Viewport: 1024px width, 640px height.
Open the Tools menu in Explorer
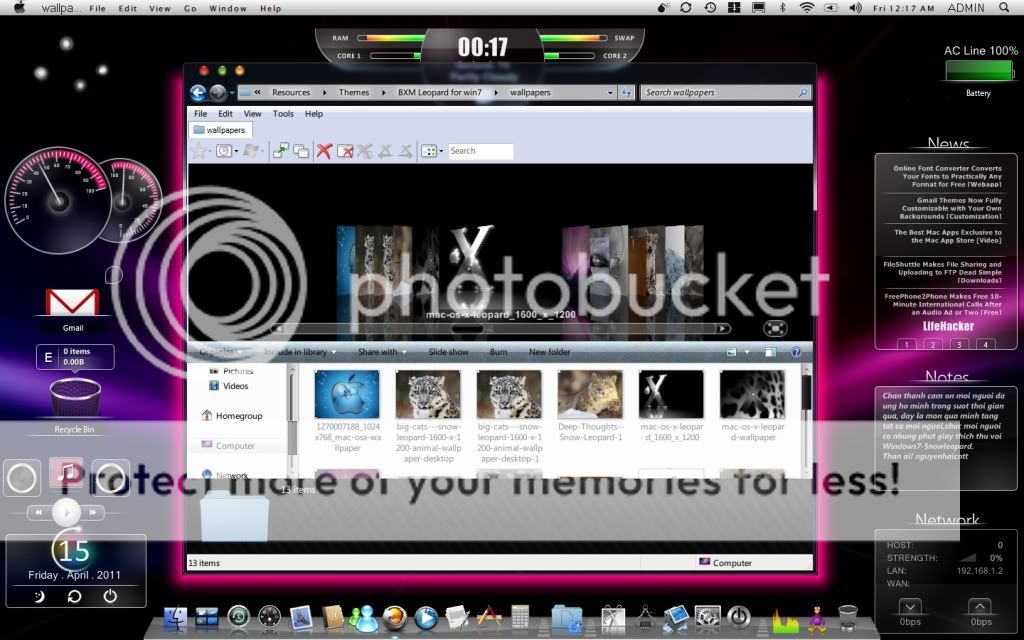pos(283,114)
